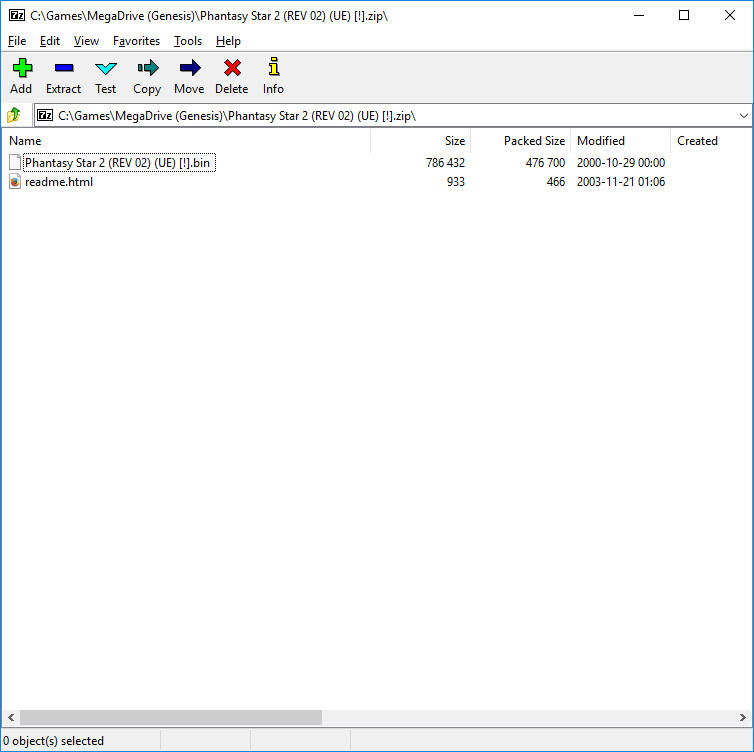This screenshot has height=752, width=754.
Task: Open the Favorites menu
Action: 136,41
